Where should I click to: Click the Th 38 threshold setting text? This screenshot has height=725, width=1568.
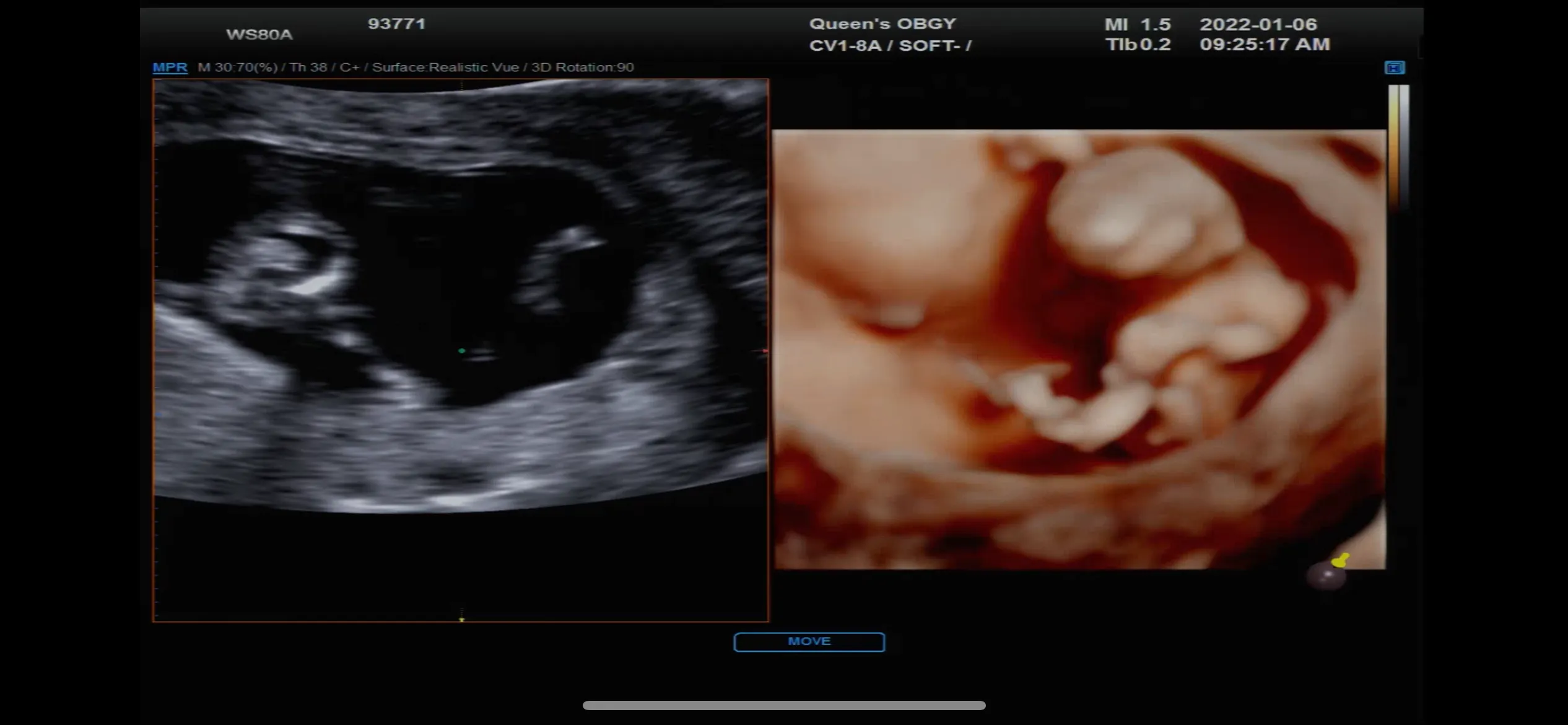click(x=308, y=67)
